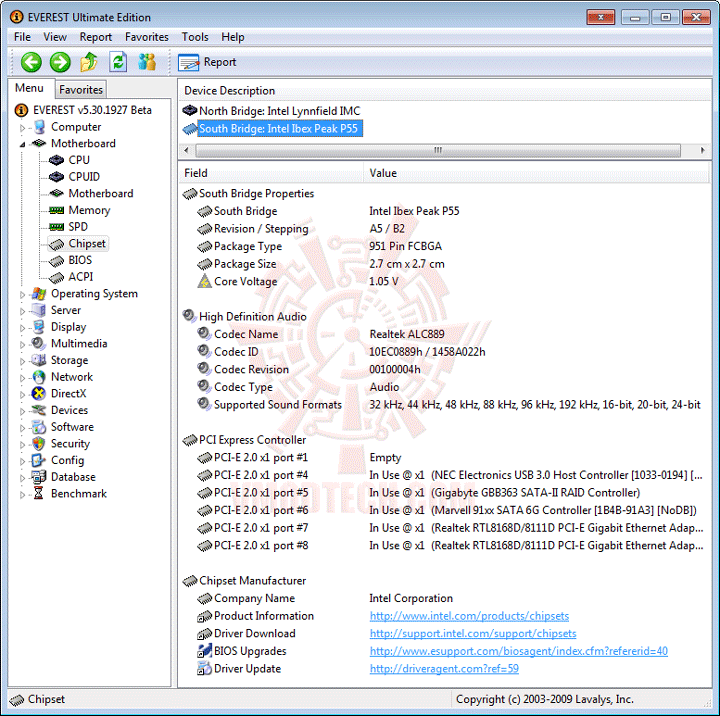Image resolution: width=720 pixels, height=716 pixels.
Task: Select South Bridge: Intel Ibex Peak P55 device
Action: point(280,129)
